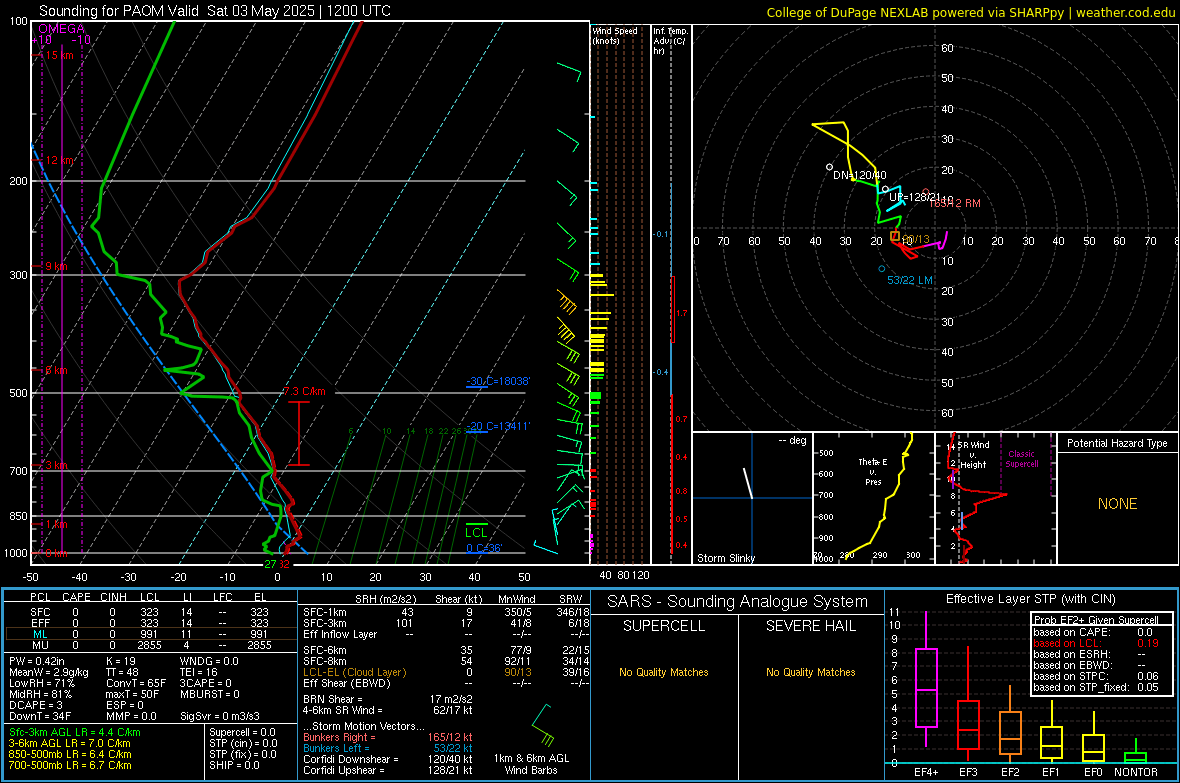1180x783 pixels.
Task: Select the magenta OMEGA label
Action: pos(62,29)
